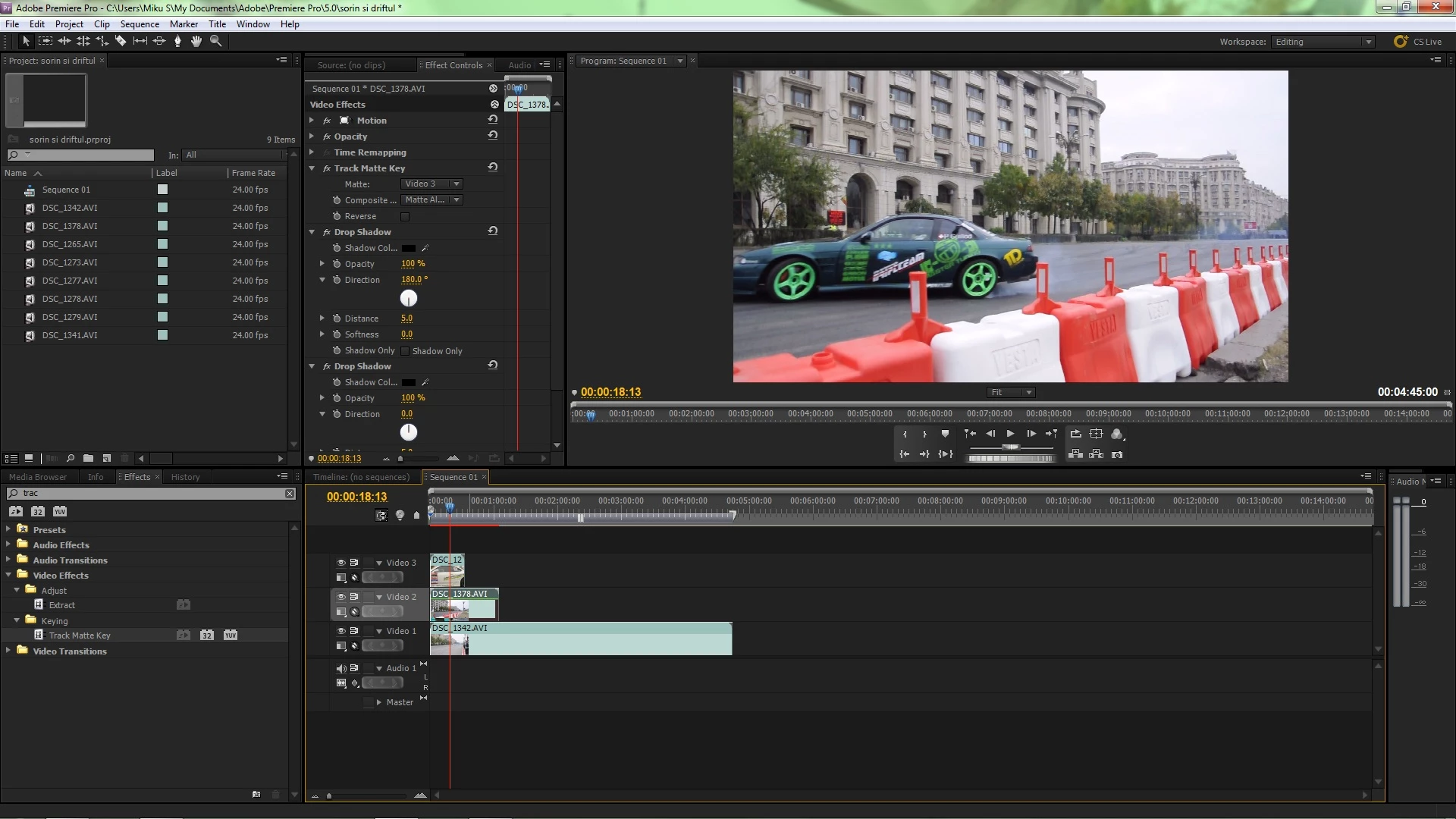Image resolution: width=1456 pixels, height=819 pixels.
Task: Enable the Reverse checkbox
Action: coord(405,217)
